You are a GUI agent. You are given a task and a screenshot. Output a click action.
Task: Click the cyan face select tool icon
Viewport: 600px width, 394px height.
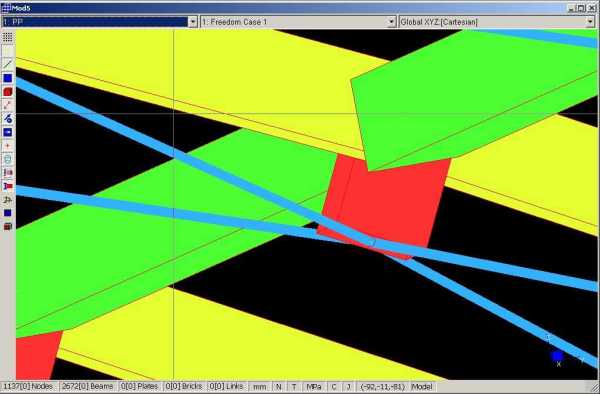point(7,159)
